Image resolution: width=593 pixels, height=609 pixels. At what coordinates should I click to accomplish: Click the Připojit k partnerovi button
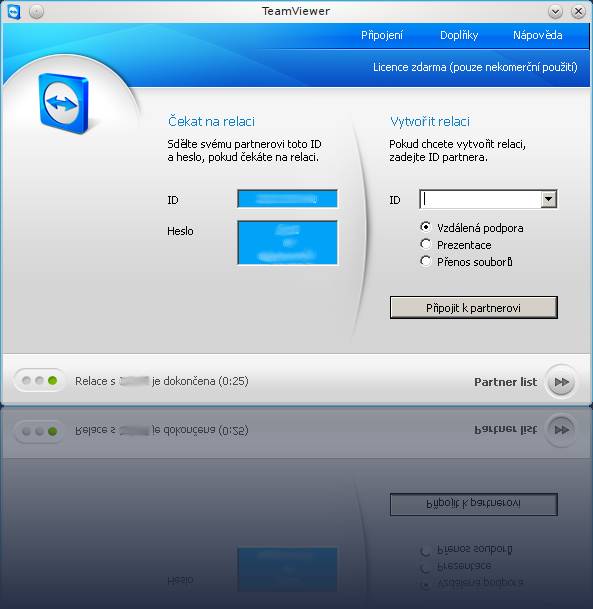click(x=473, y=308)
